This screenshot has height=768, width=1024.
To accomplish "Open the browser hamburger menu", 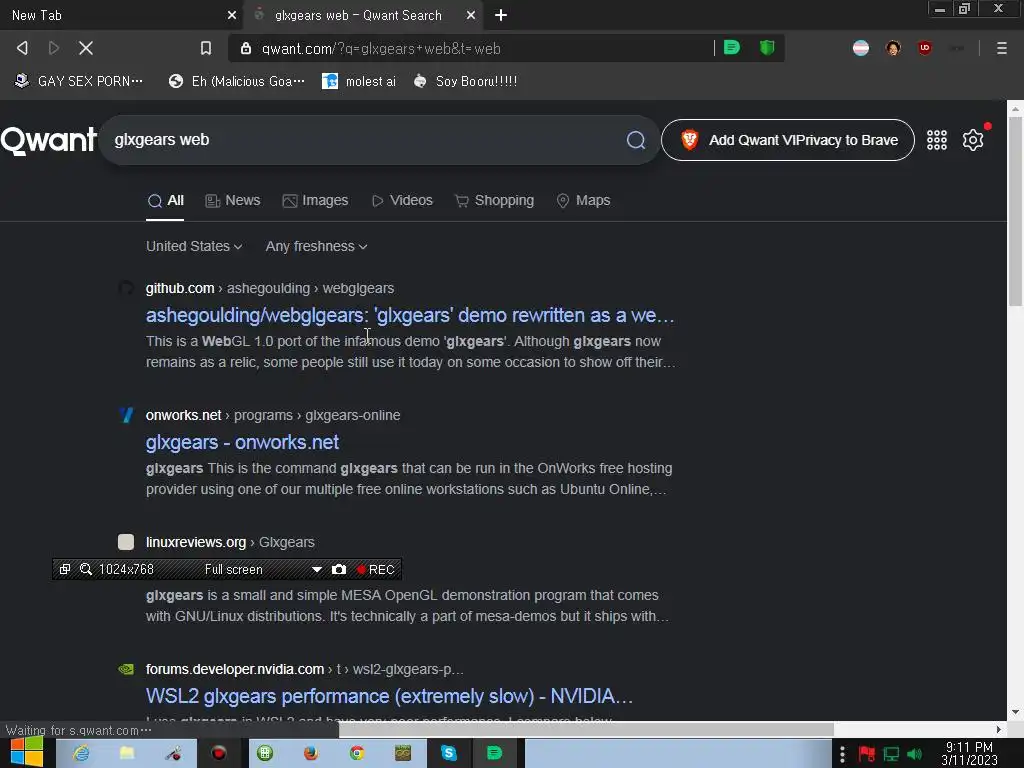I will (x=1001, y=48).
